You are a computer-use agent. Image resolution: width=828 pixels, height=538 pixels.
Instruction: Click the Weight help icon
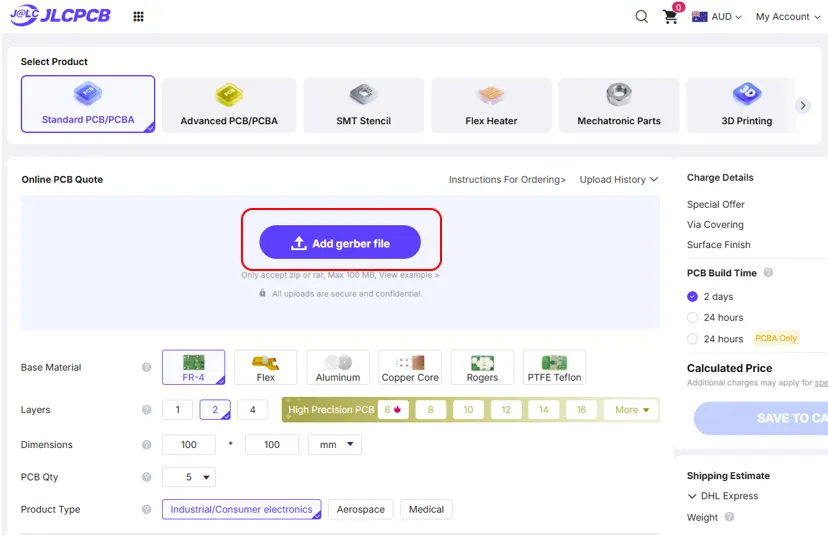point(729,517)
